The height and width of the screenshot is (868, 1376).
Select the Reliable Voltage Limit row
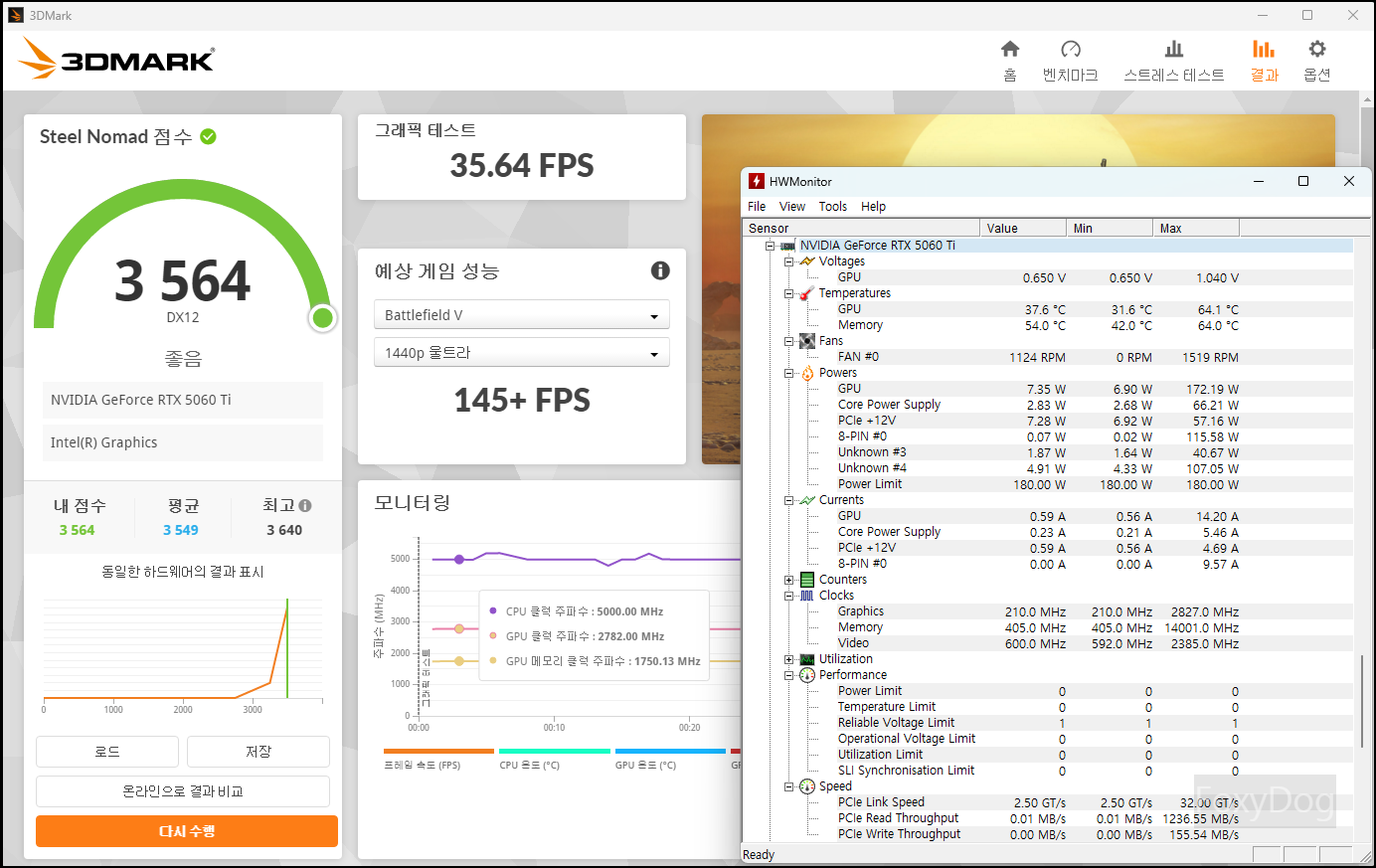(x=1048, y=723)
